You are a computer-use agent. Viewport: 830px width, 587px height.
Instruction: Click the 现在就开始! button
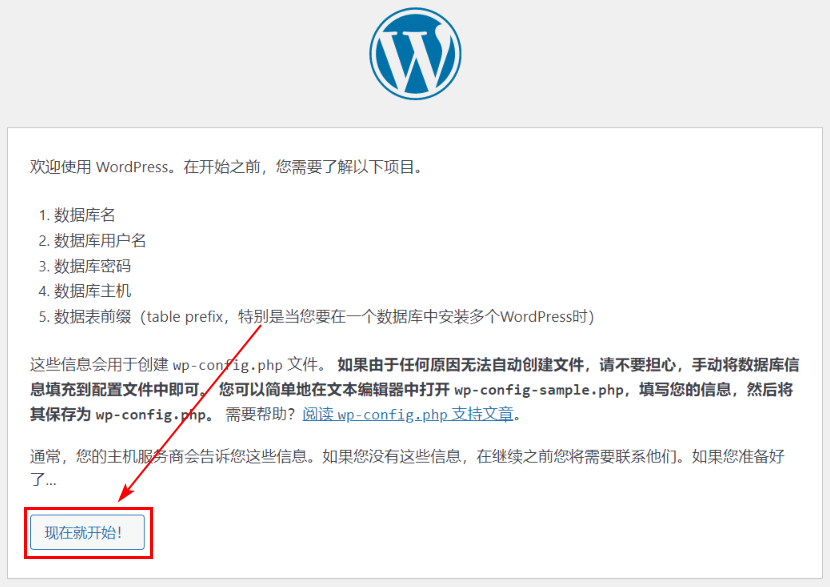click(x=87, y=532)
